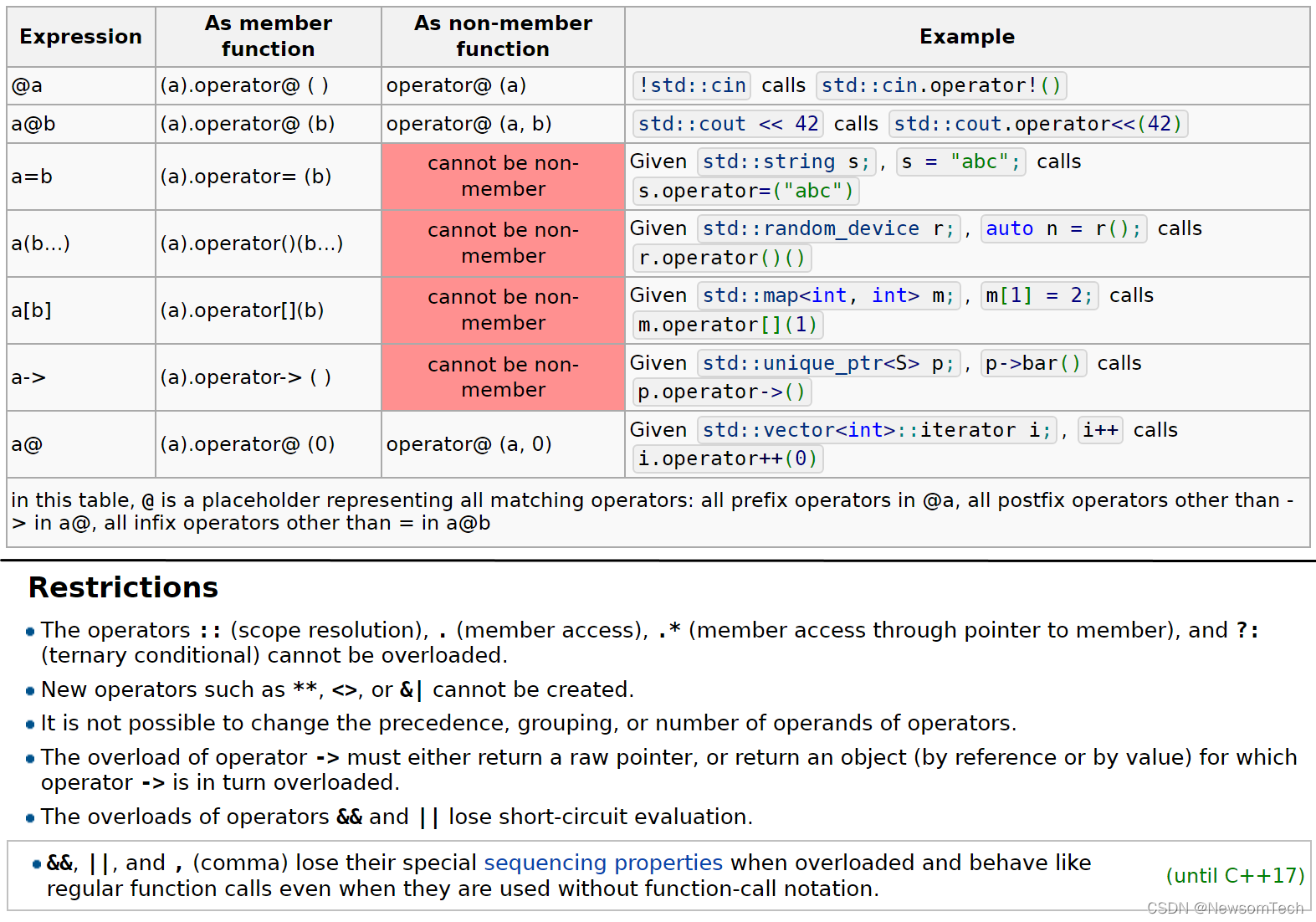The height and width of the screenshot is (922, 1316).
Task: Click the 'std::cin.operator!()' code snippet
Action: click(x=941, y=85)
